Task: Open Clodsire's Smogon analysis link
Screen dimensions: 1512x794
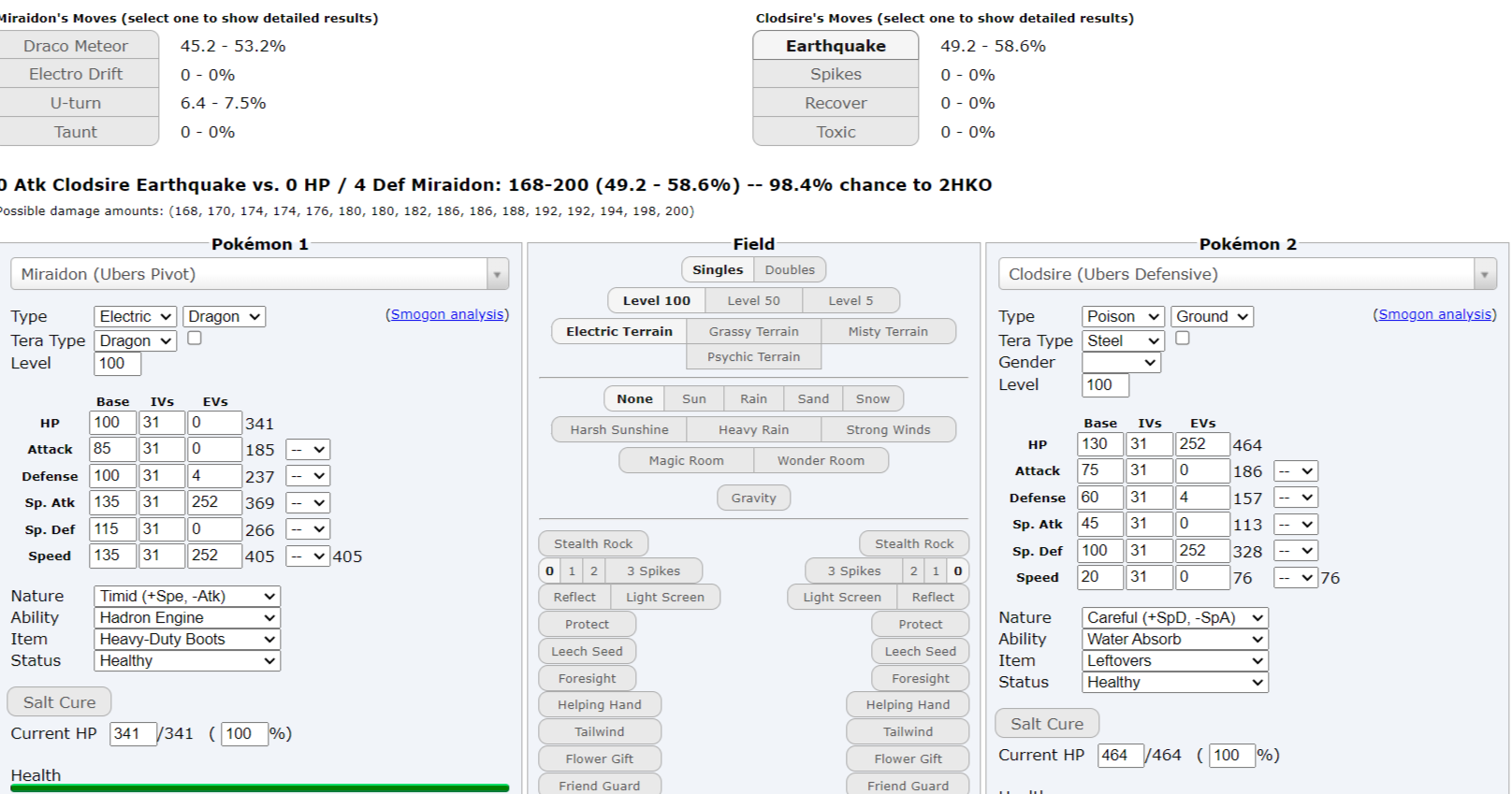Action: coord(1434,314)
